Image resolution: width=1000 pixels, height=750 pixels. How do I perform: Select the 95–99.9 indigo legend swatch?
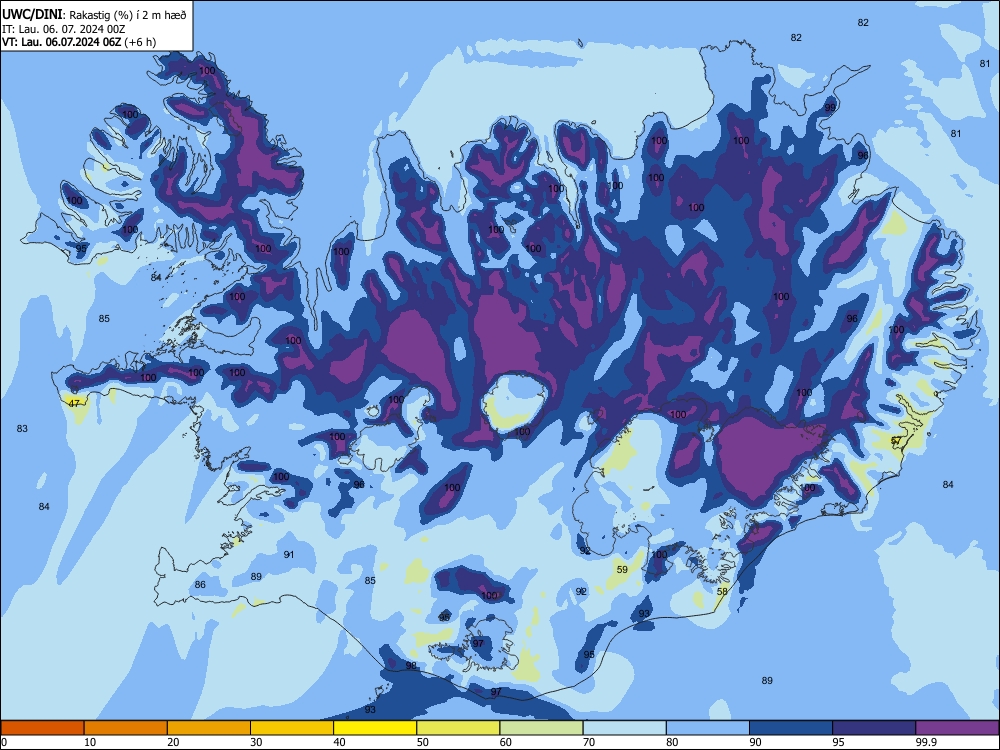click(874, 728)
